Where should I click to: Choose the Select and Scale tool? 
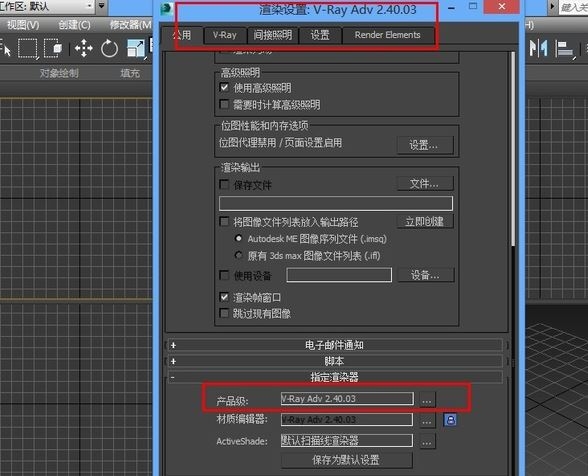(135, 49)
